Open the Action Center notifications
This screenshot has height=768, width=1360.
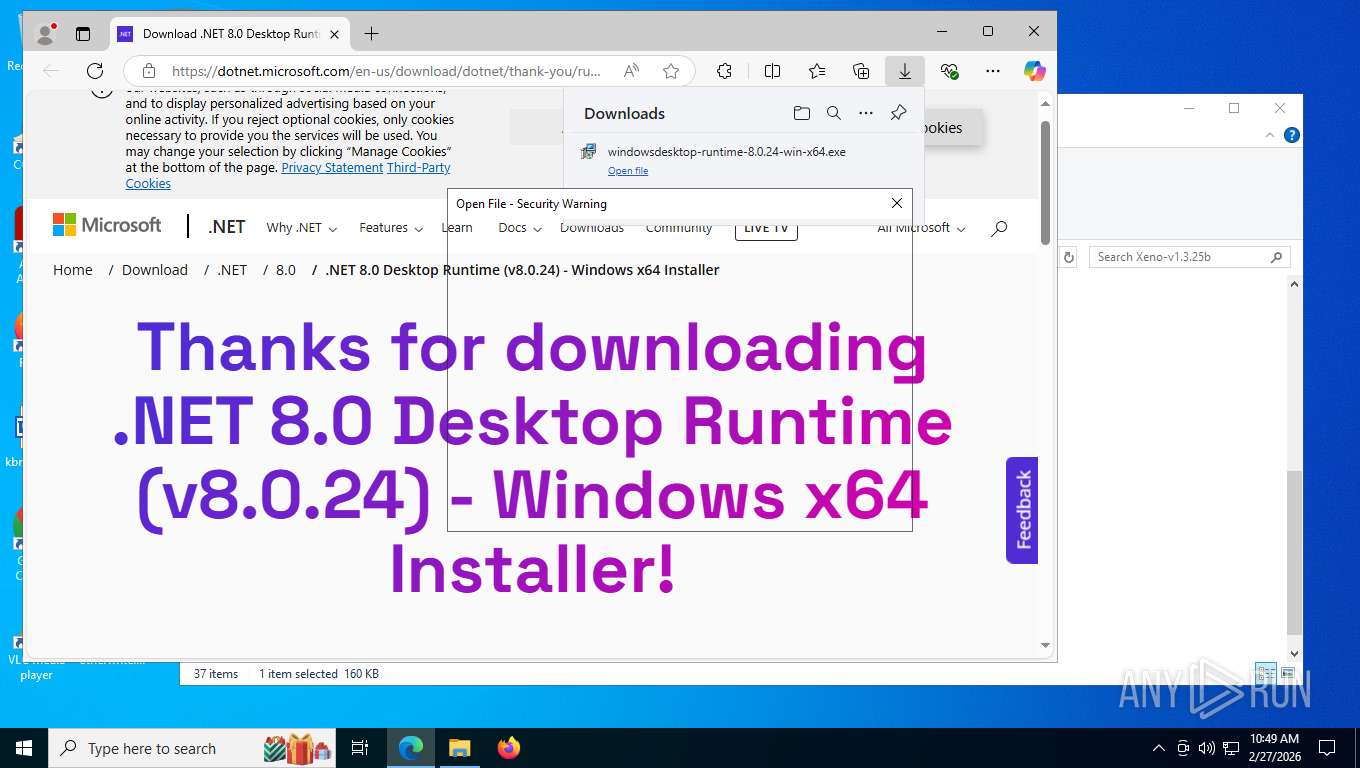(x=1327, y=748)
